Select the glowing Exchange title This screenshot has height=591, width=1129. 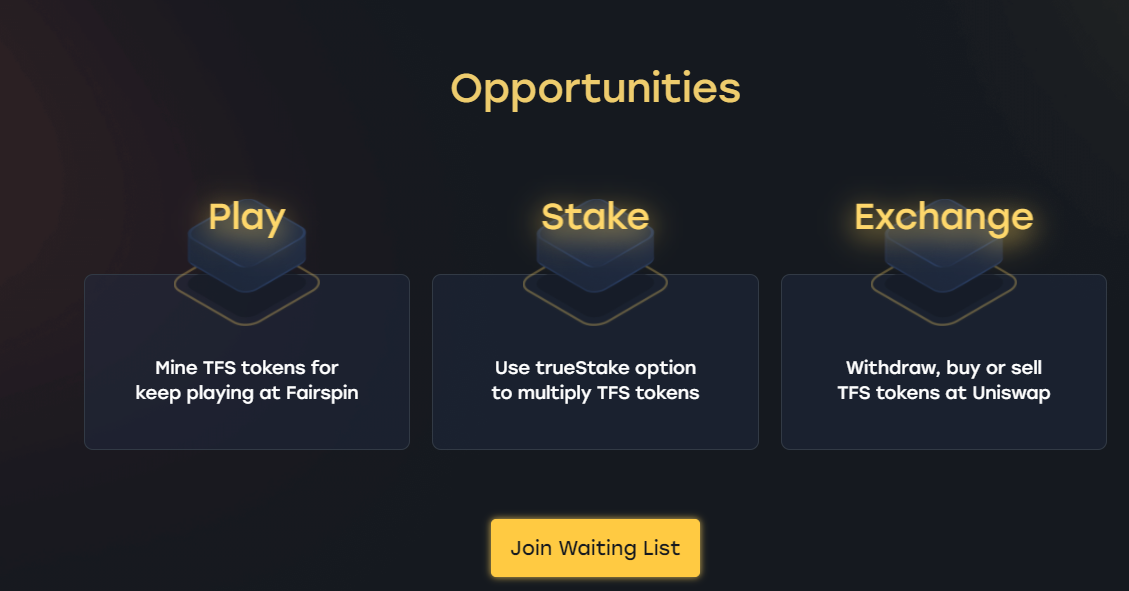tap(943, 217)
